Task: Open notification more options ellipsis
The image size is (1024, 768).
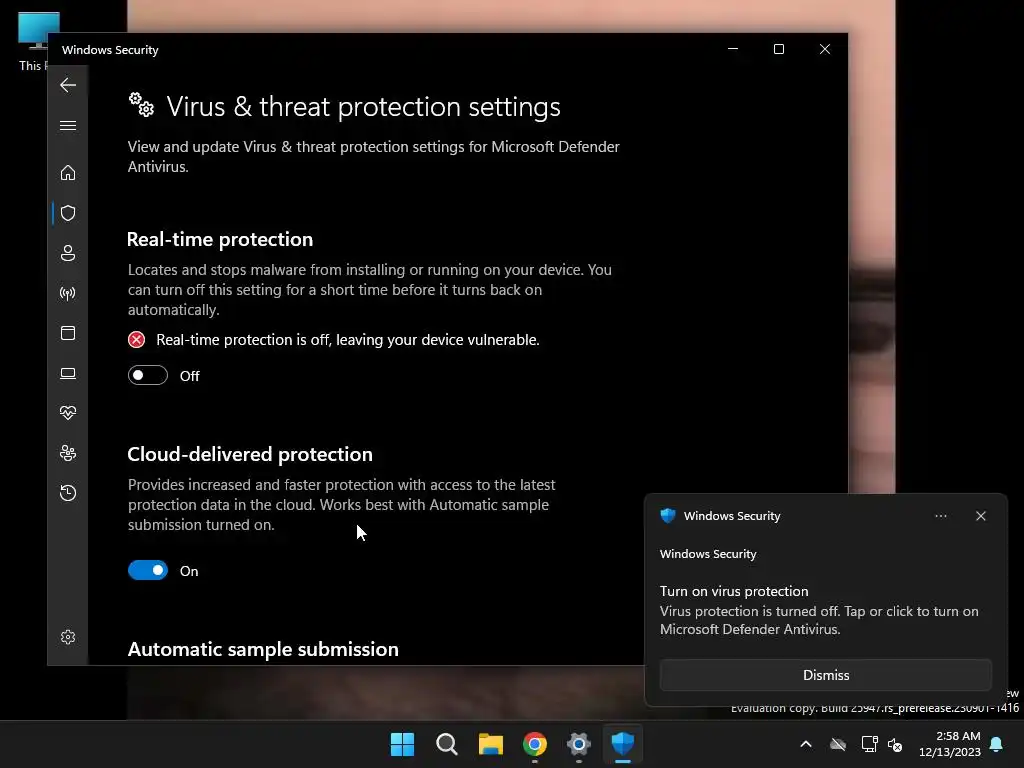Action: 940,516
